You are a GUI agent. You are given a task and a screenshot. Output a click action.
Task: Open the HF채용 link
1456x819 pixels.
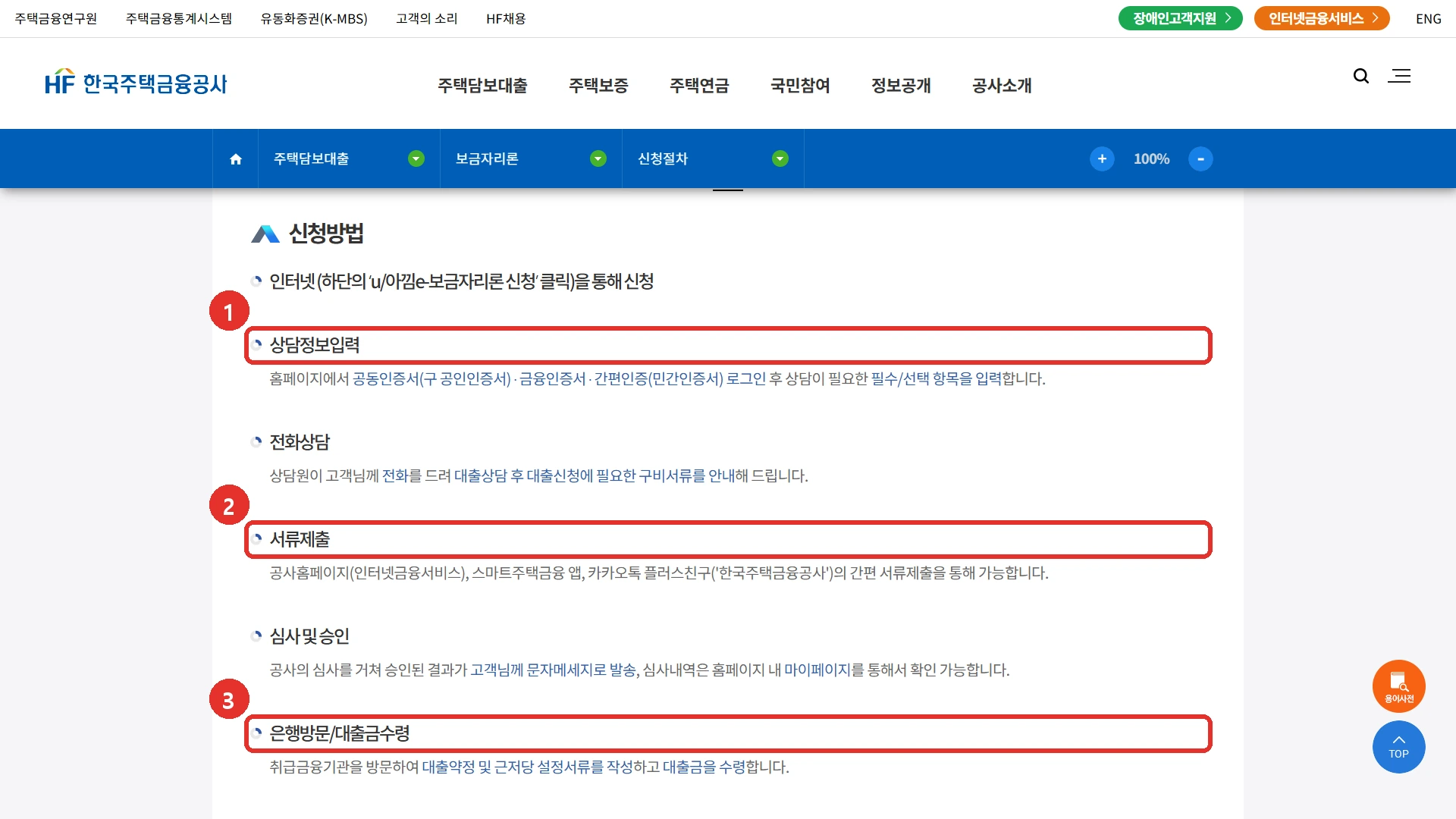coord(506,18)
